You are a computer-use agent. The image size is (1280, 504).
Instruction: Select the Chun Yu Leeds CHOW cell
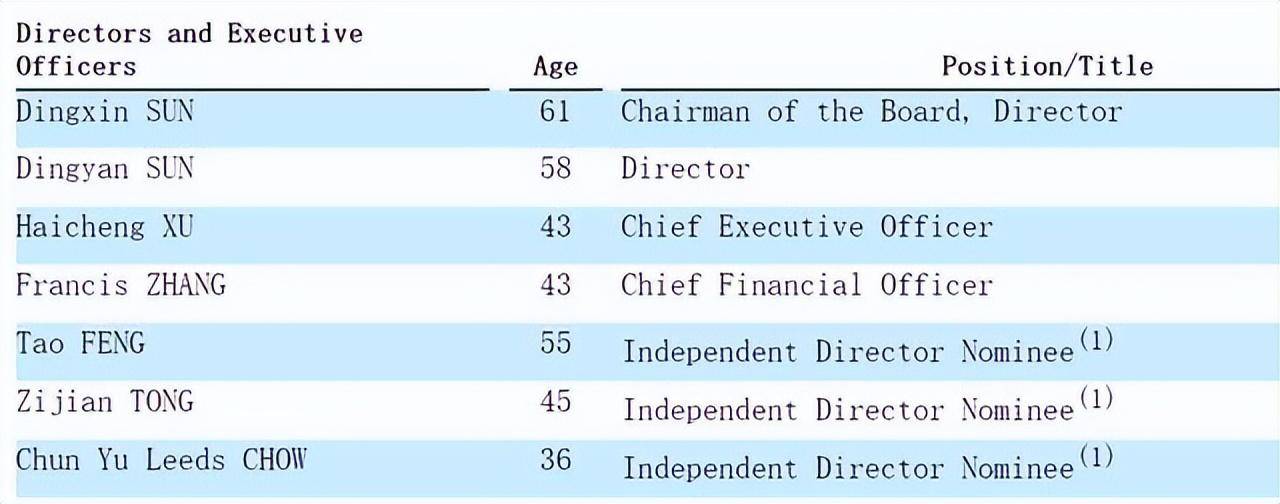[161, 459]
